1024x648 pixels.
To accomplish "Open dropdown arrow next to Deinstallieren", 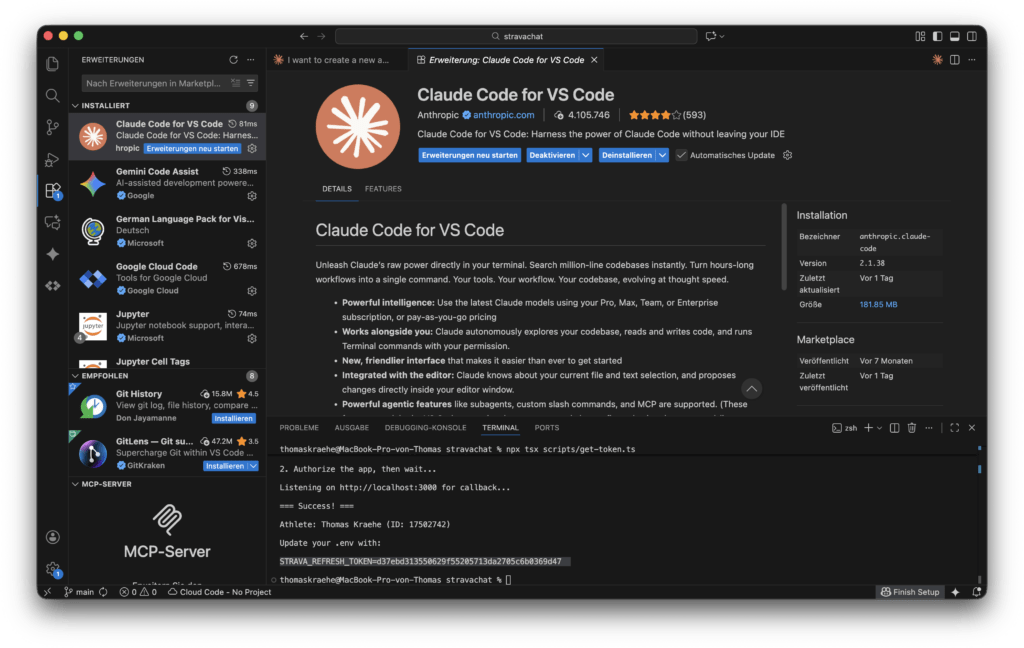I will (x=662, y=155).
